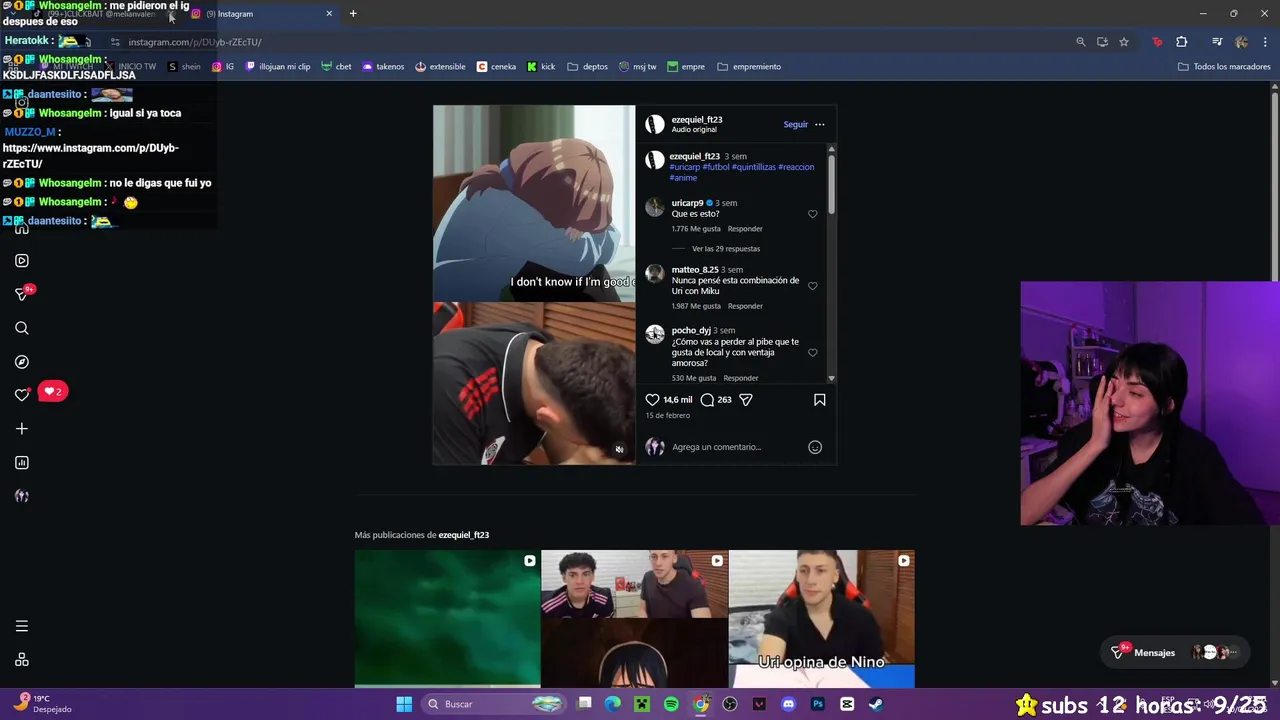Open the browser zoom magnifier icon
1280x720 pixels.
(x=1080, y=42)
